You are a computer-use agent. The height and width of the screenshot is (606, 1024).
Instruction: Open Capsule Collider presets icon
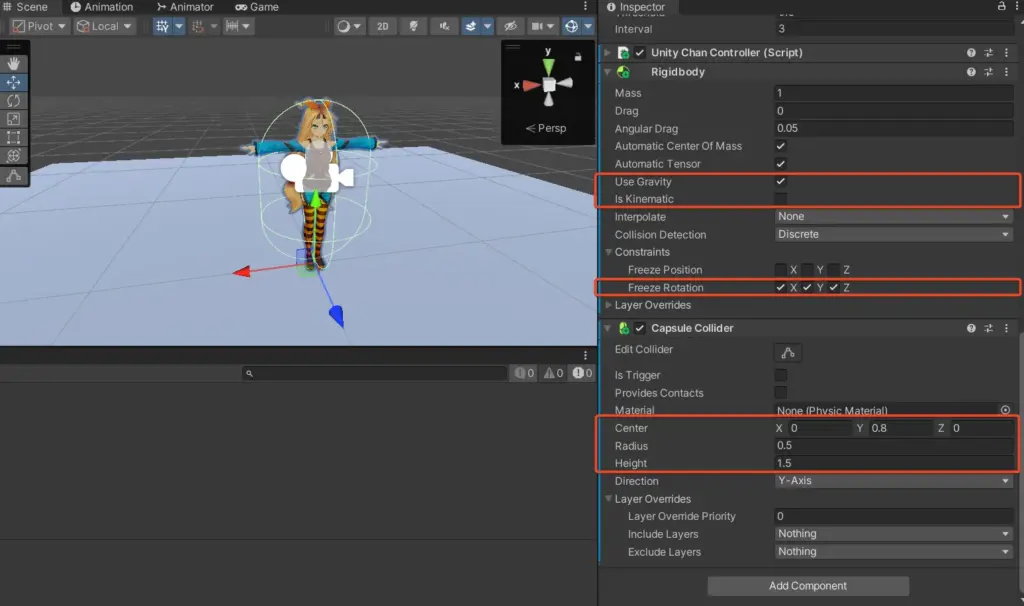[x=989, y=328]
